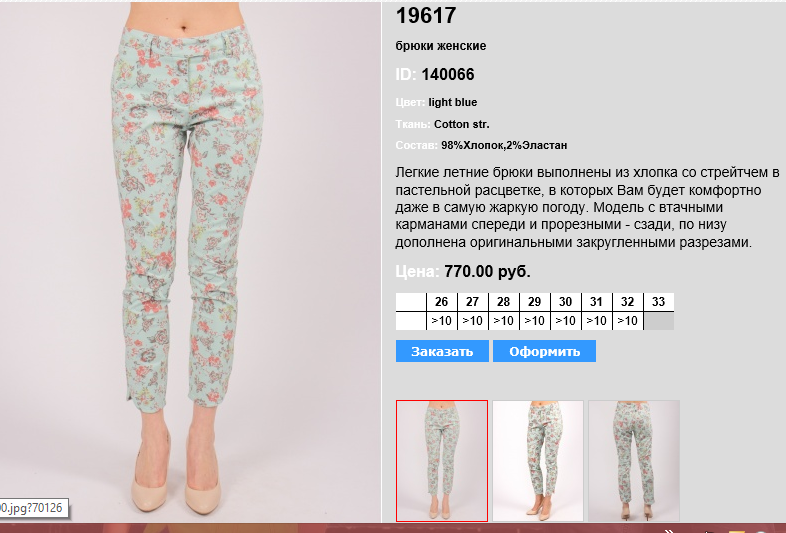Click the Оформить button
Image resolution: width=786 pixels, height=533 pixels.
pos(544,351)
